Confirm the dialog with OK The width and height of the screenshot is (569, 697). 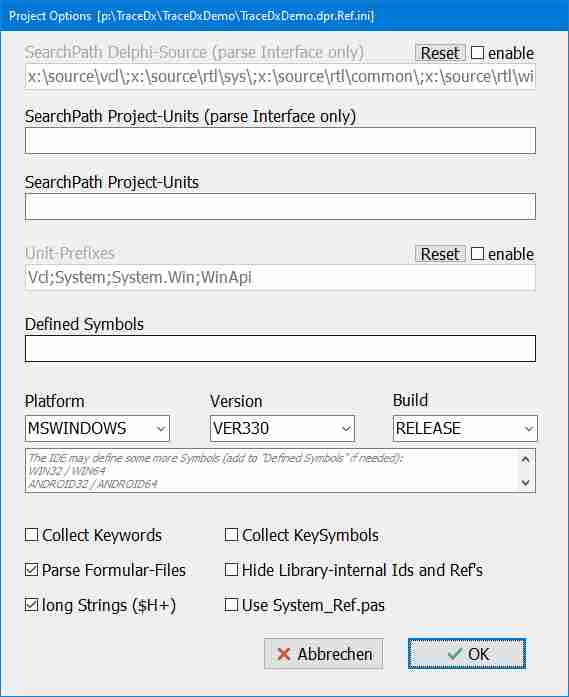click(467, 654)
